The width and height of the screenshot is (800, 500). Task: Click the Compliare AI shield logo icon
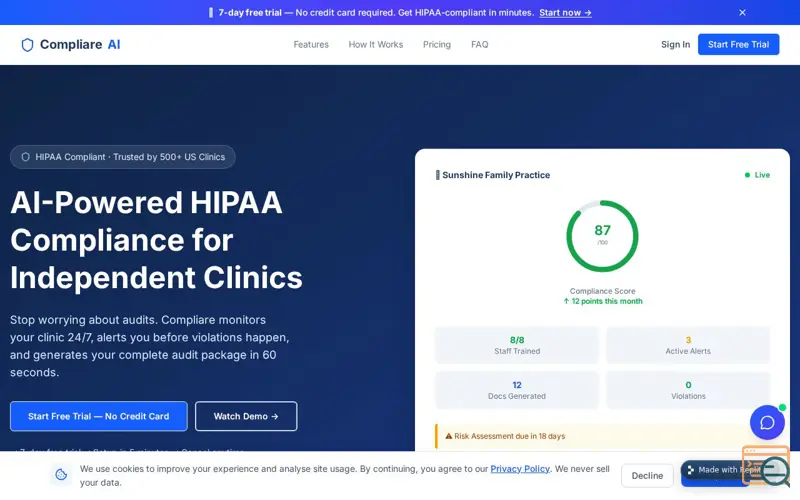click(x=27, y=45)
